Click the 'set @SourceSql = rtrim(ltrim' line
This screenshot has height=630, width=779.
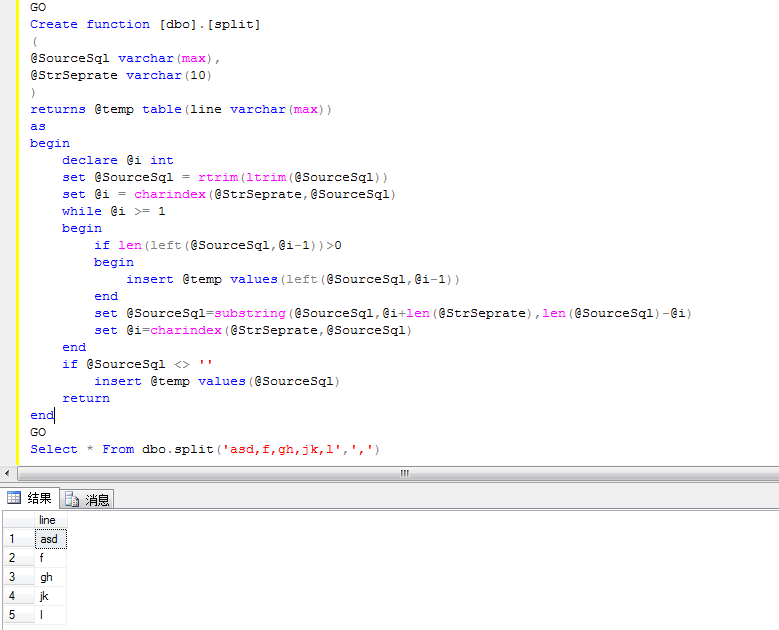225,177
